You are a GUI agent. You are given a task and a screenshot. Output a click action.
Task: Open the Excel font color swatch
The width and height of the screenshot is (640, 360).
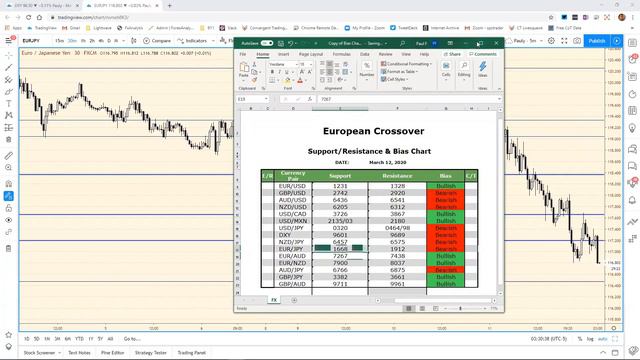tap(300, 80)
